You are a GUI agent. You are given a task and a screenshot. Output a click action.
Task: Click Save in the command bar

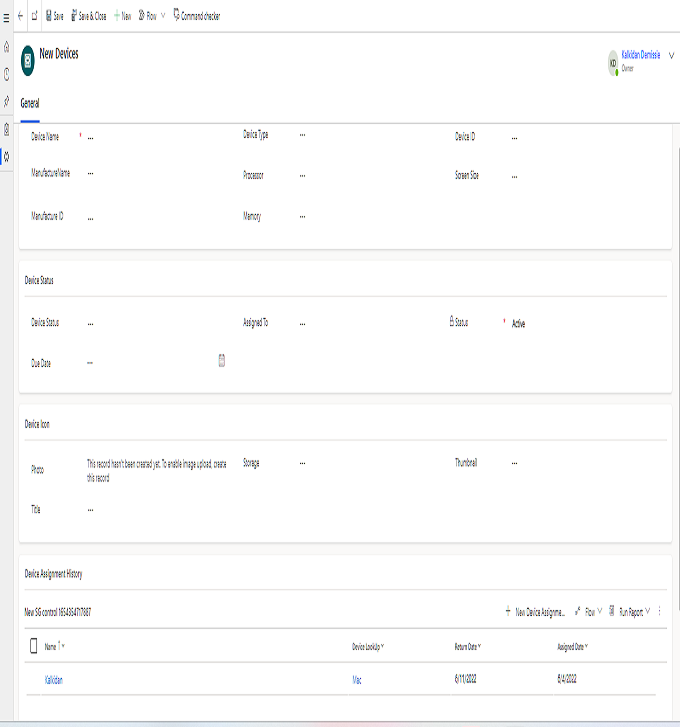click(55, 16)
